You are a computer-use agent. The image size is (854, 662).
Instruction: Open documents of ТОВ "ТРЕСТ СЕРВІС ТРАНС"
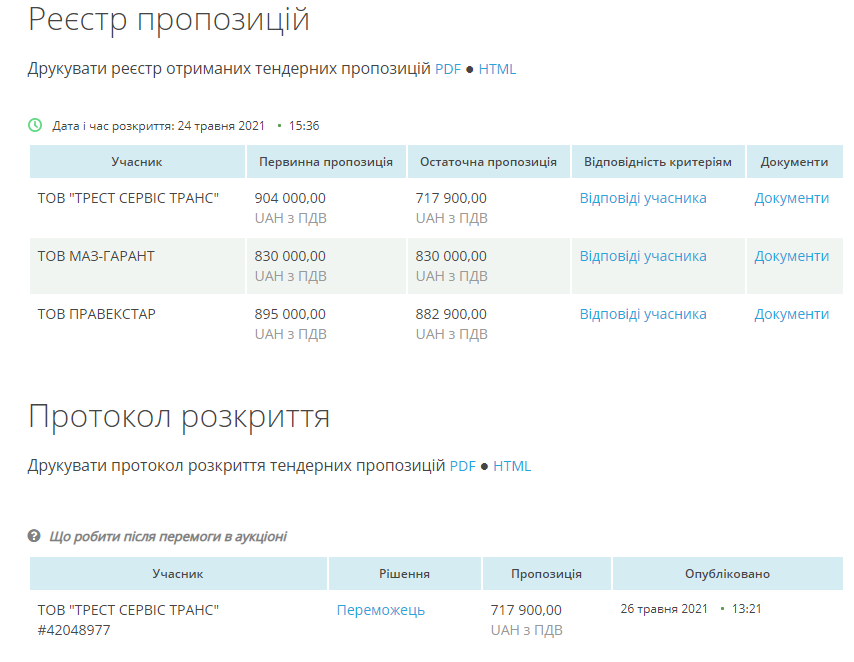coord(791,198)
